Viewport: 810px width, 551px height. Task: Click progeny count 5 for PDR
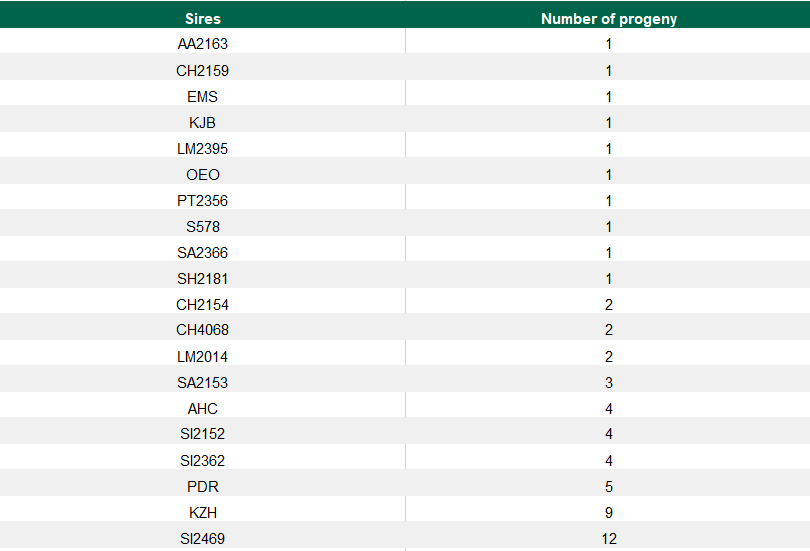(x=608, y=487)
